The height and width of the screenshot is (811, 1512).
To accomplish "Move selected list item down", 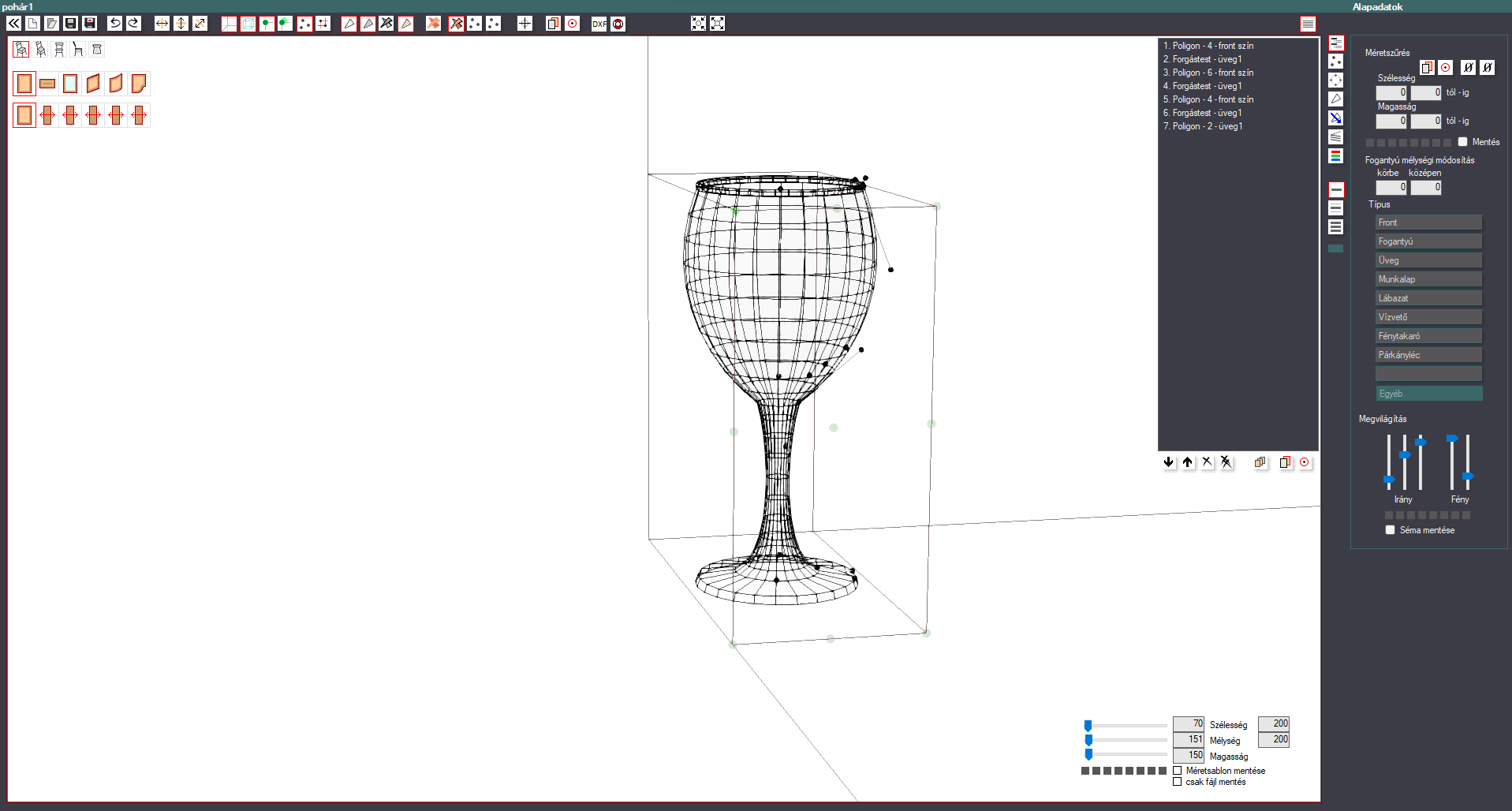I will (1169, 462).
